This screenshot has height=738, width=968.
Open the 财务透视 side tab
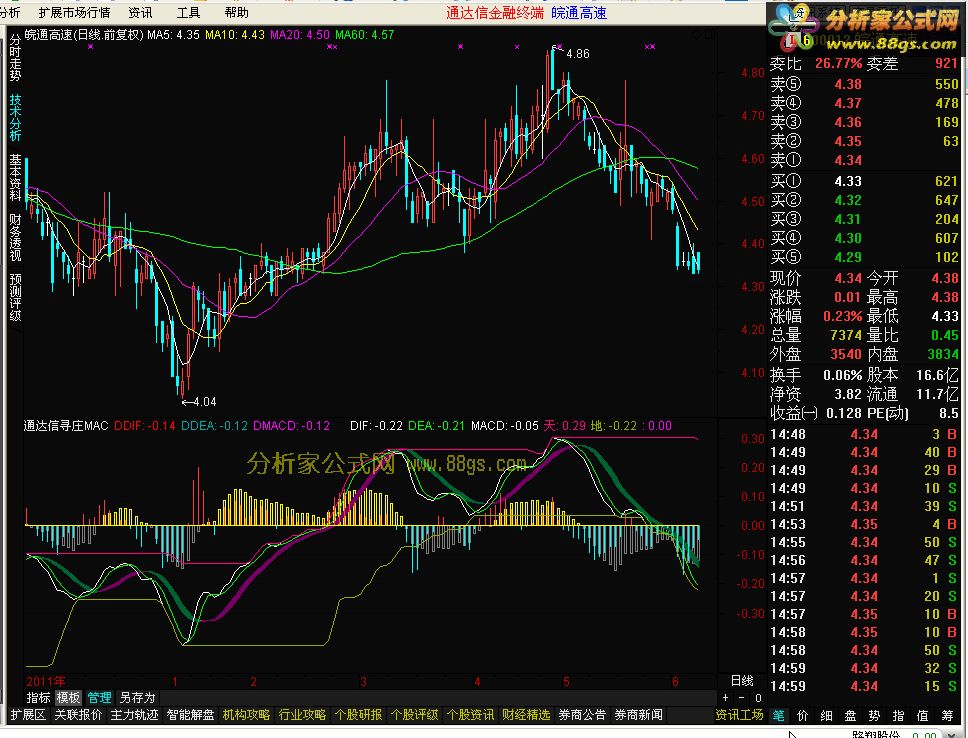(15, 238)
